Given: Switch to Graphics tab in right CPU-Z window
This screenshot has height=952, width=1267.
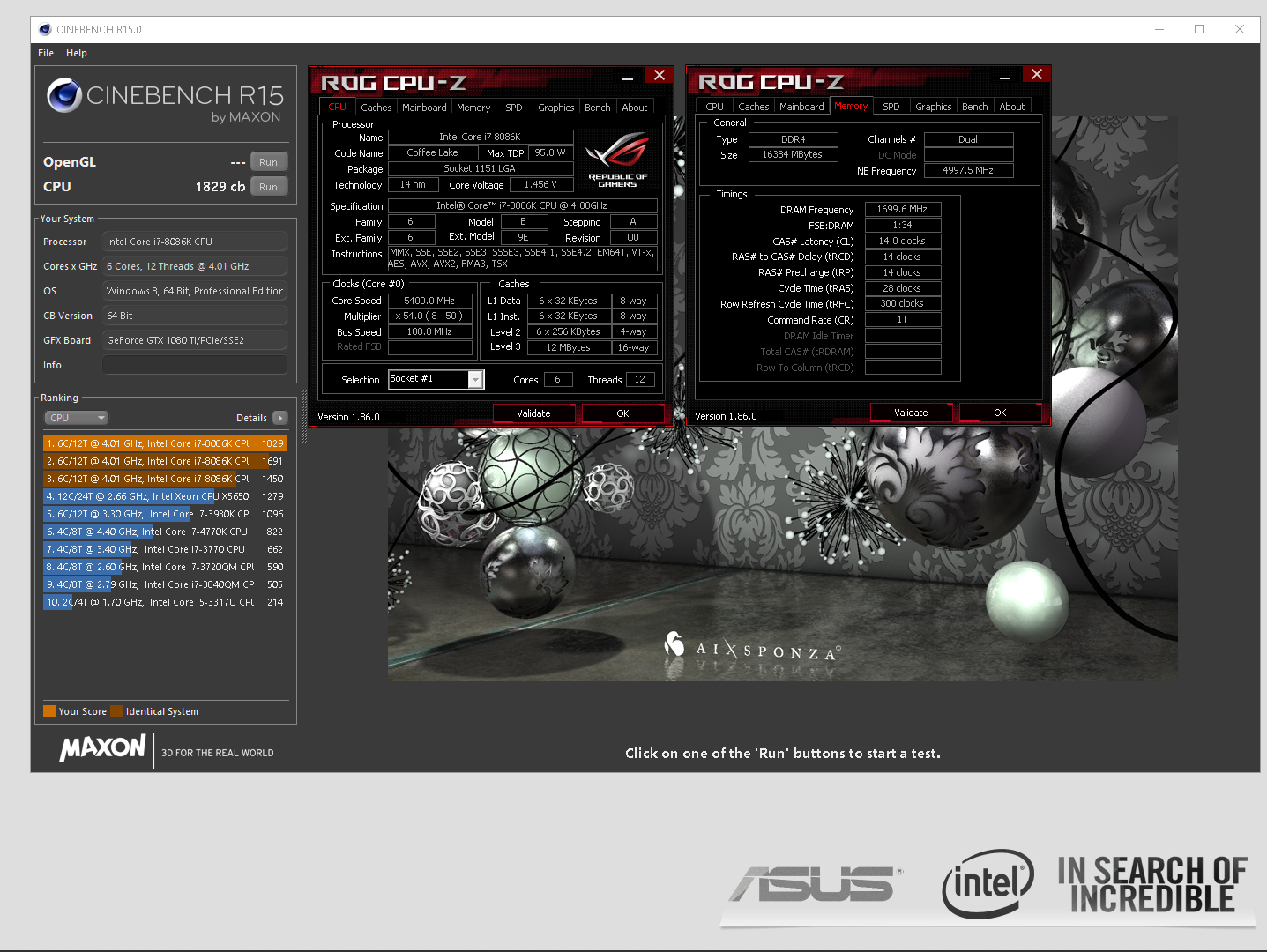Looking at the screenshot, I should click(934, 107).
